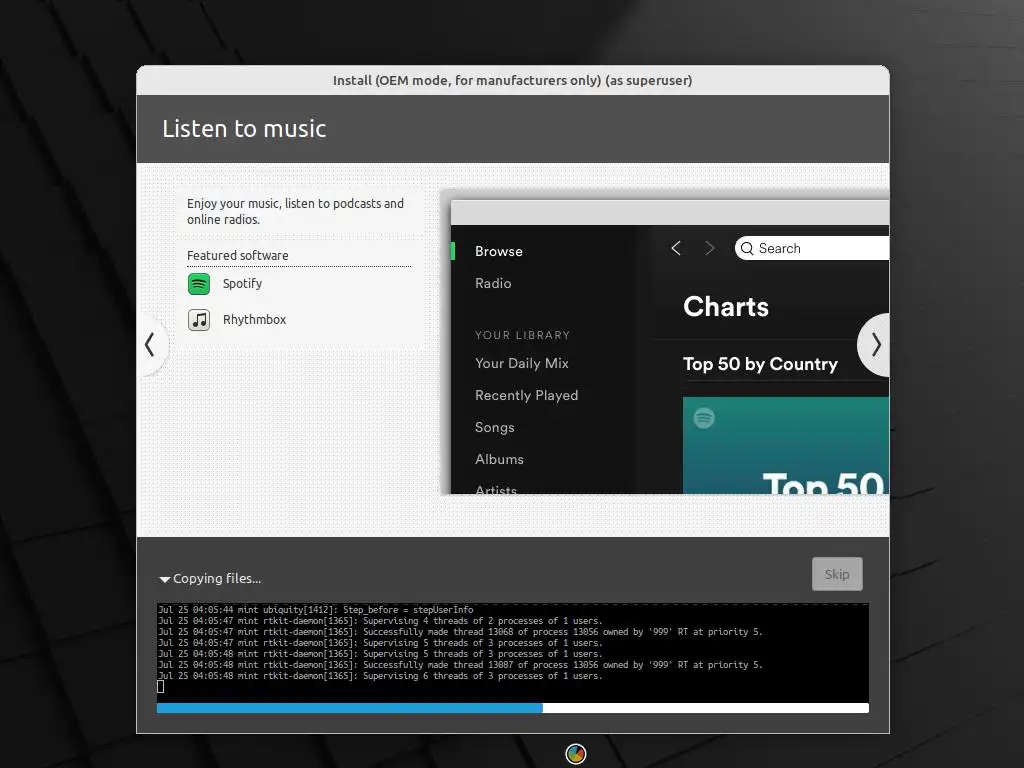Click the blue installation progress bar

[x=513, y=708]
